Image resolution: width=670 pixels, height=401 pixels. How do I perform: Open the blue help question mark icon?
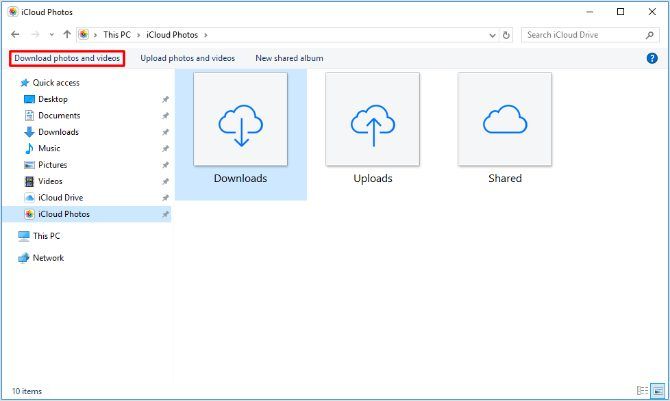tap(652, 58)
